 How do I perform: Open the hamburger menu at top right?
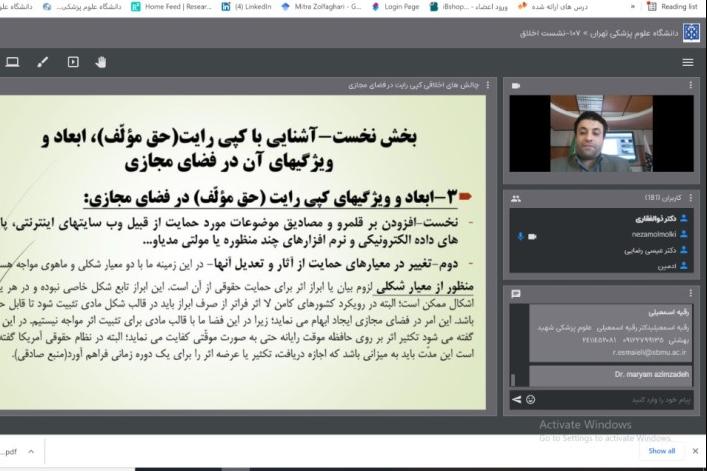tap(688, 62)
